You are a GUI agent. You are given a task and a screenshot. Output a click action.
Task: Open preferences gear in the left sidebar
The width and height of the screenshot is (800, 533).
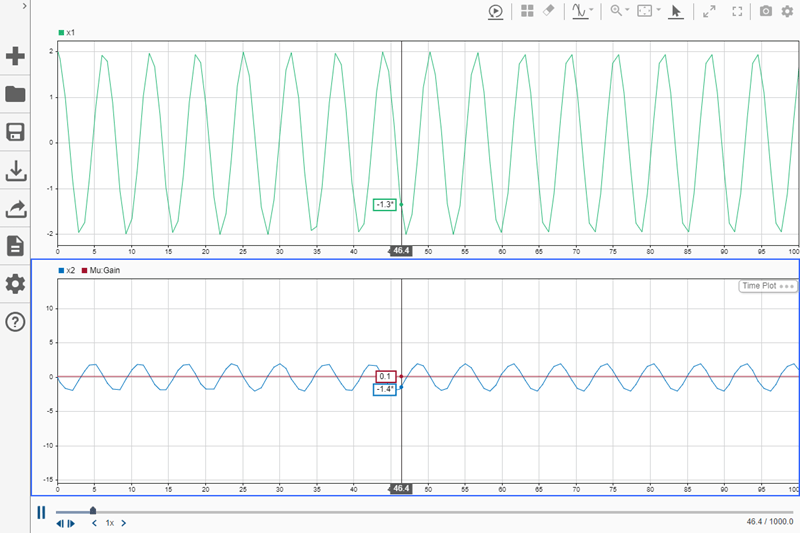tap(15, 284)
